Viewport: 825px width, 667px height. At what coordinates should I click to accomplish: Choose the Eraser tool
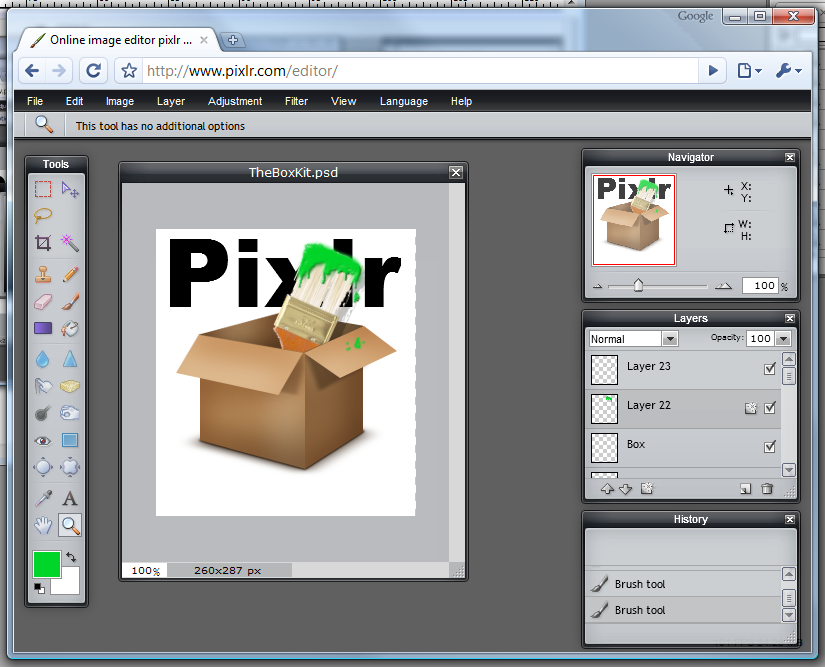[x=43, y=301]
